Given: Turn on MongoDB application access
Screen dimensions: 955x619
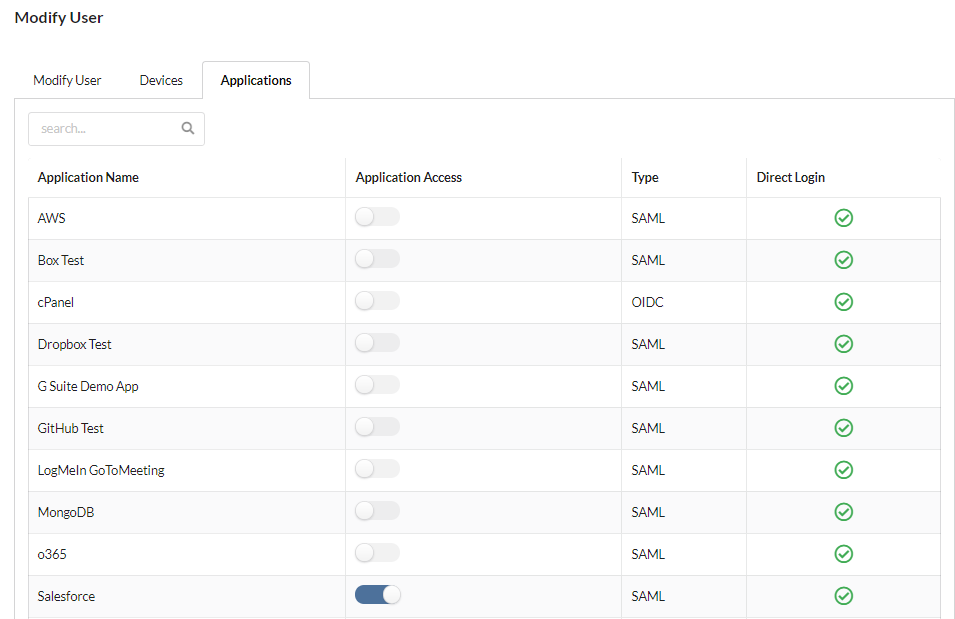Looking at the screenshot, I should [378, 511].
